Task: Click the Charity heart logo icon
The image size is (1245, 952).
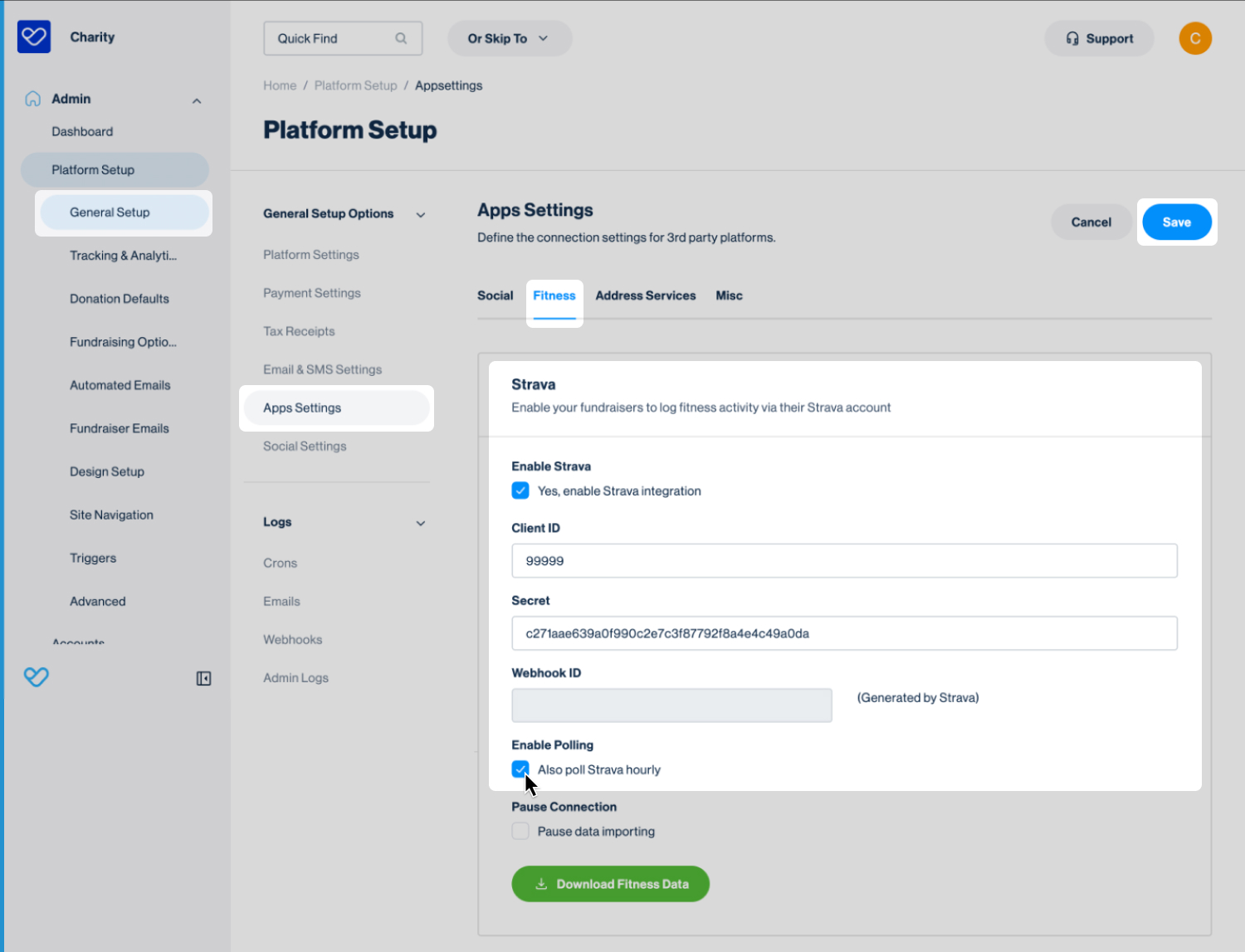Action: pyautogui.click(x=34, y=37)
